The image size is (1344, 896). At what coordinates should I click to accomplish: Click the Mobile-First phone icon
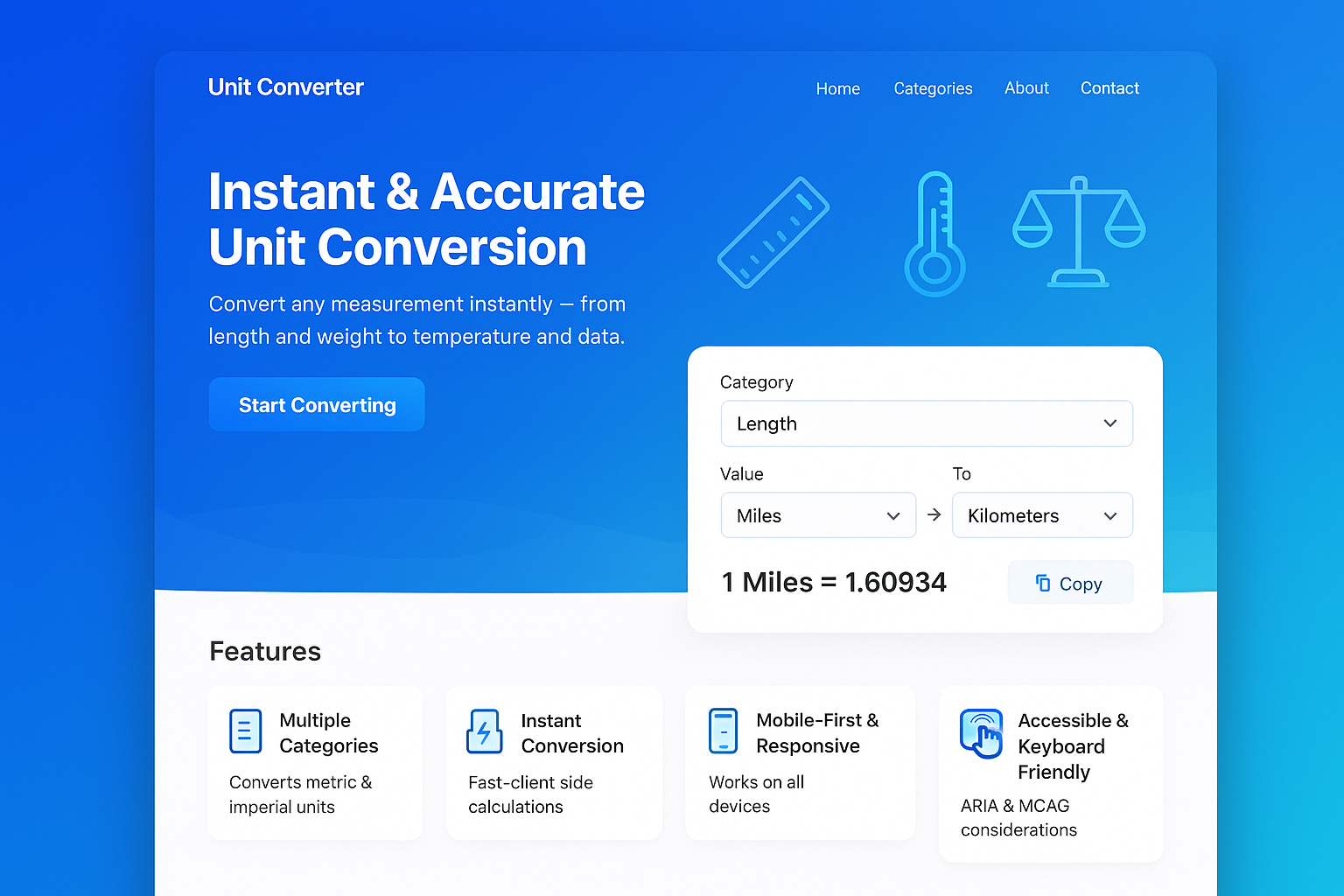723,731
